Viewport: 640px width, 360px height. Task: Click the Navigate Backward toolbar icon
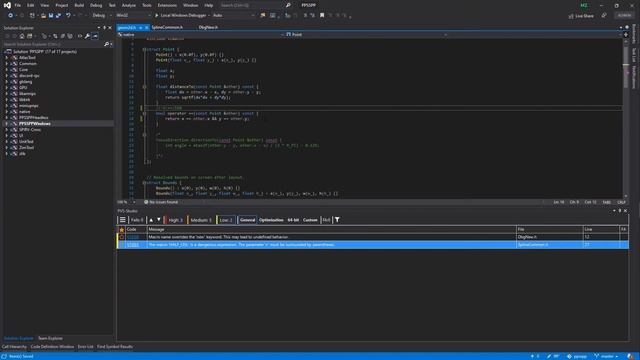tap(10, 16)
